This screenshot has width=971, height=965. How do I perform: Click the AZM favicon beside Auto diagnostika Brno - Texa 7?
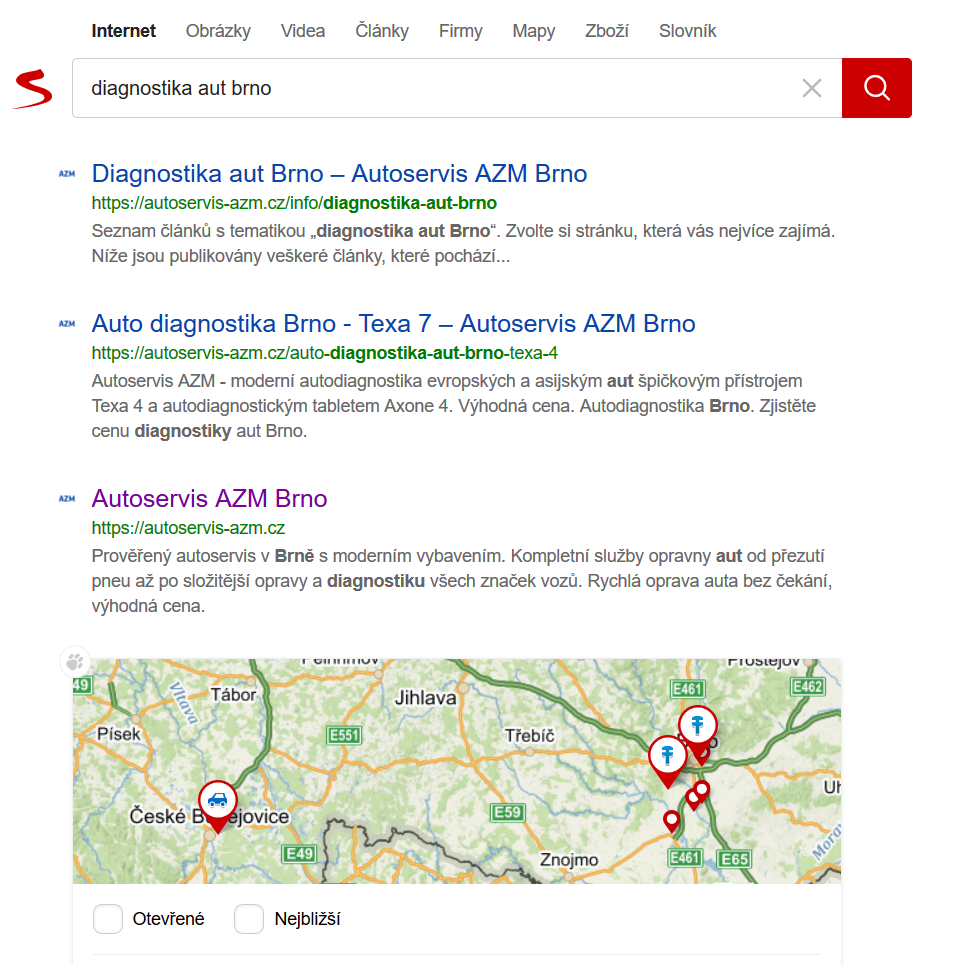(x=67, y=323)
